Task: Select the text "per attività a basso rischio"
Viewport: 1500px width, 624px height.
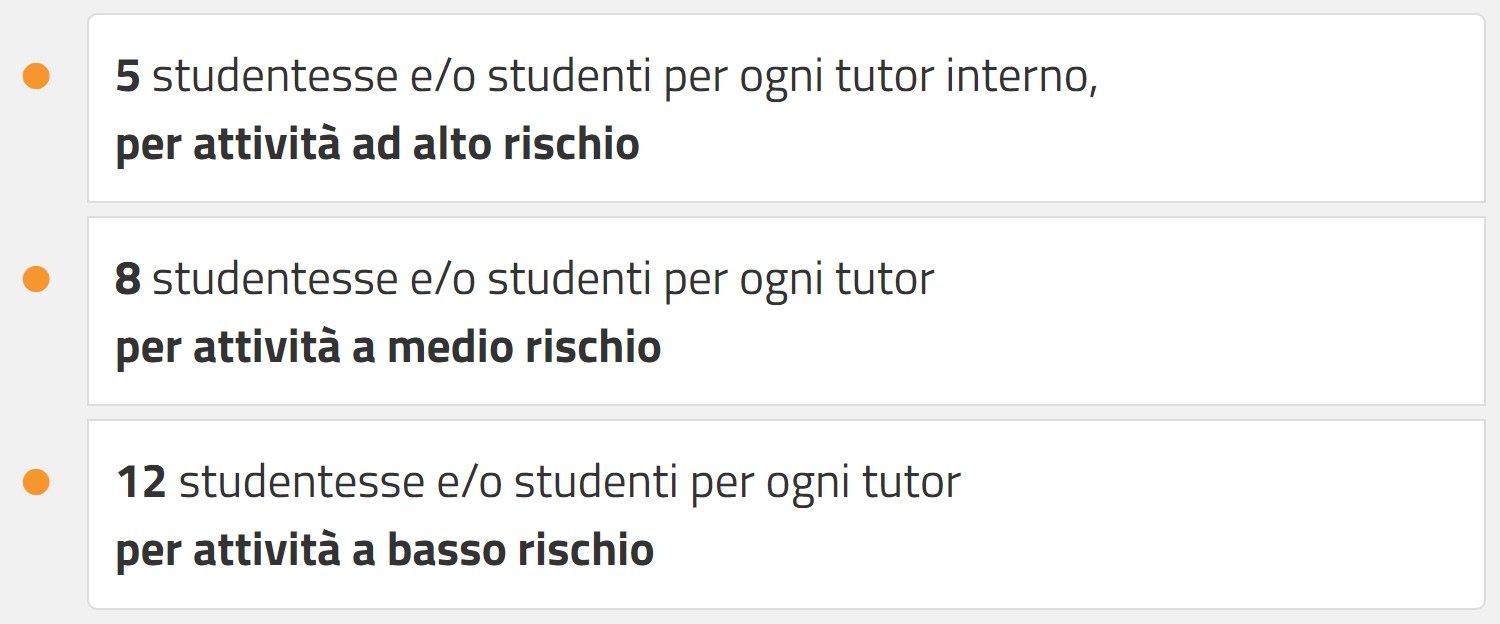Action: 384,551
